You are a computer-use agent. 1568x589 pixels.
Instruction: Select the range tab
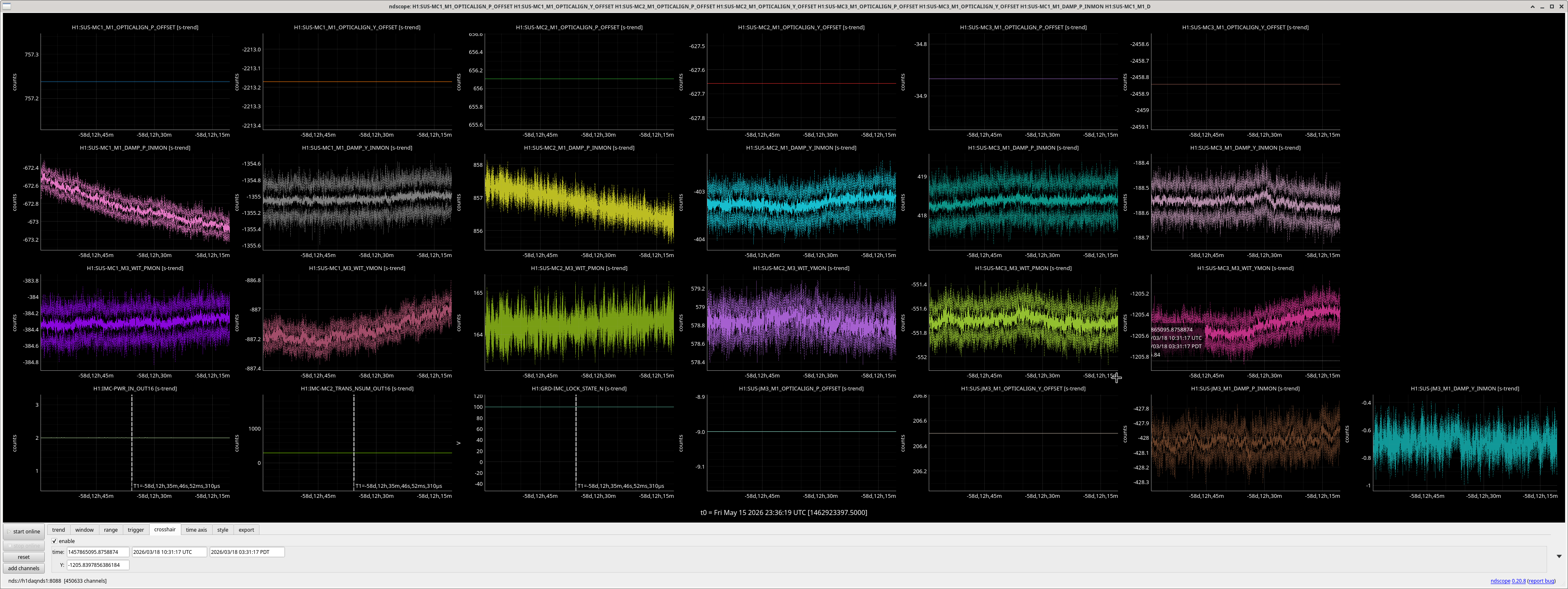click(x=111, y=530)
